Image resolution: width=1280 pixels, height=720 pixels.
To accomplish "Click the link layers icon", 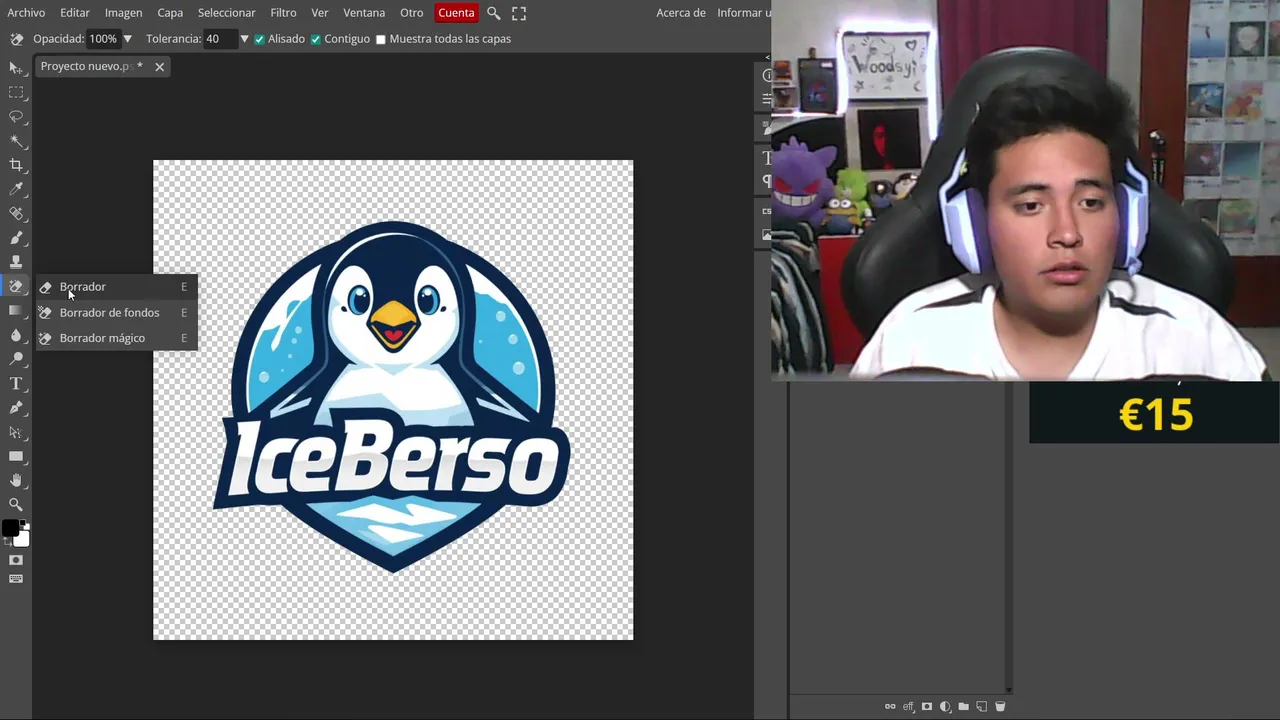I will [x=890, y=706].
